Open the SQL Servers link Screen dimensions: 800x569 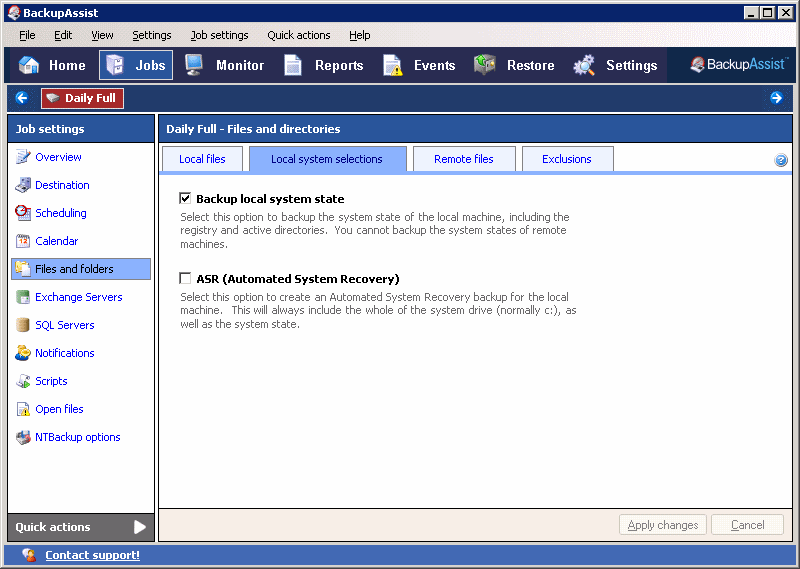pyautogui.click(x=65, y=325)
